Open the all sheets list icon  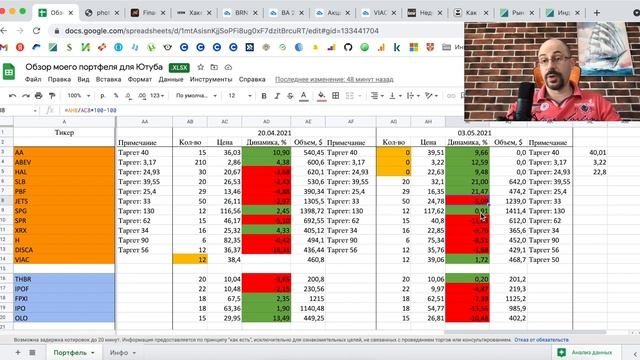tap(32, 352)
